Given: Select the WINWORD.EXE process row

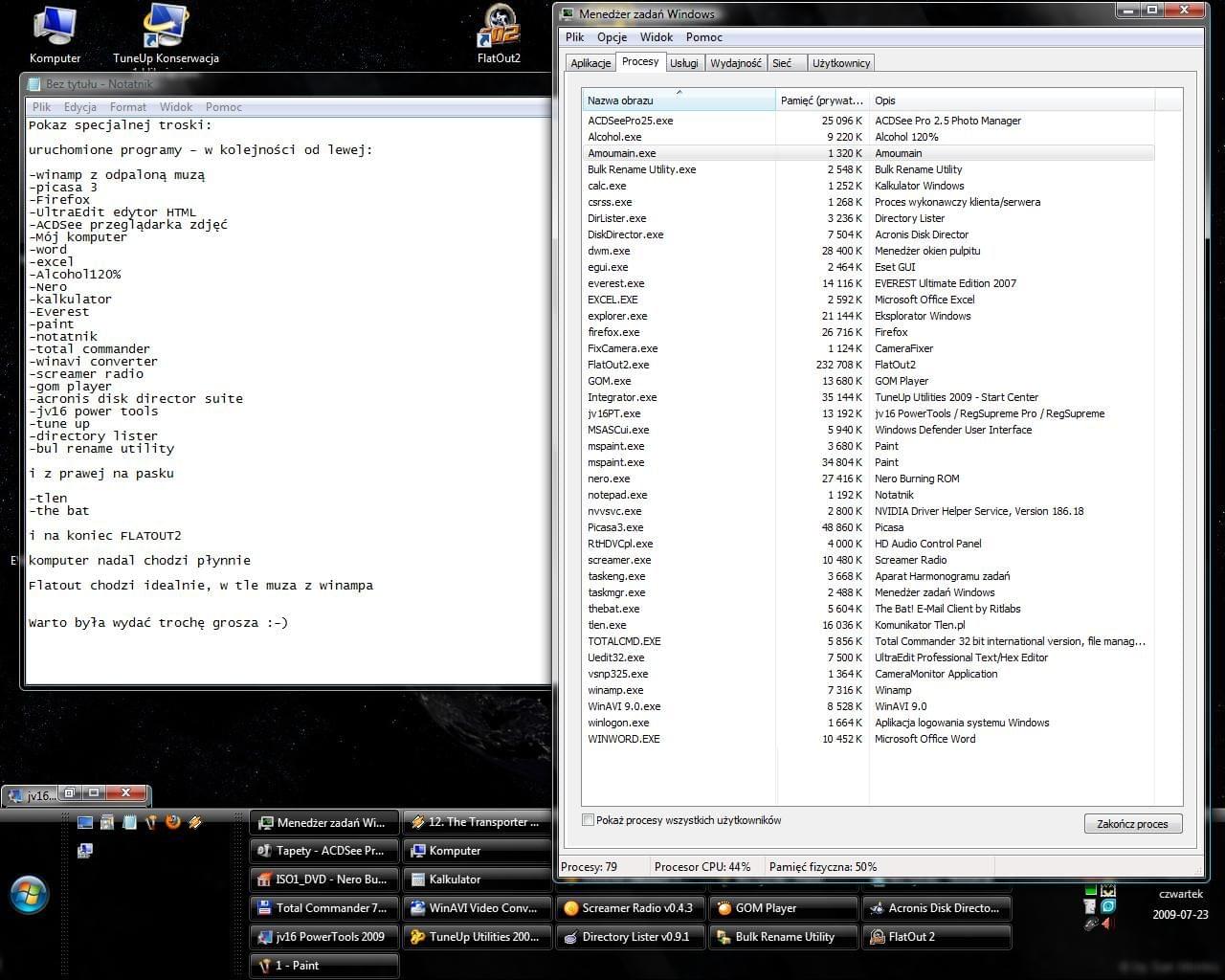Looking at the screenshot, I should click(x=868, y=739).
